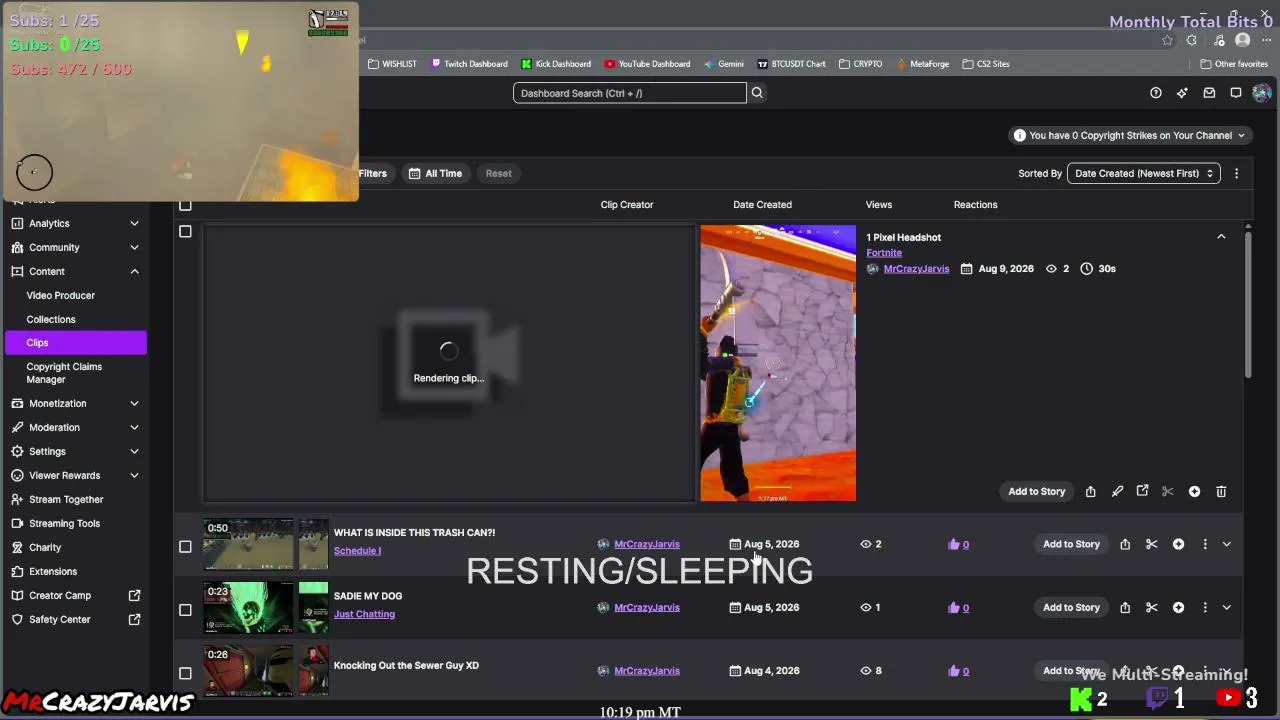Open Copyright Claims Manager
The image size is (1280, 720).
[x=64, y=373]
